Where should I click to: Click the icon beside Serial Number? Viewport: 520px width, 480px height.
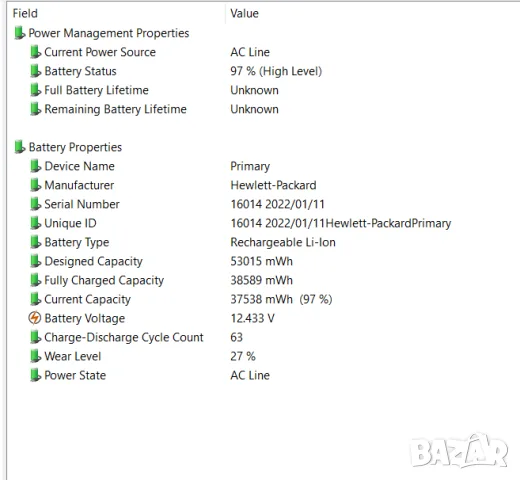[35, 204]
